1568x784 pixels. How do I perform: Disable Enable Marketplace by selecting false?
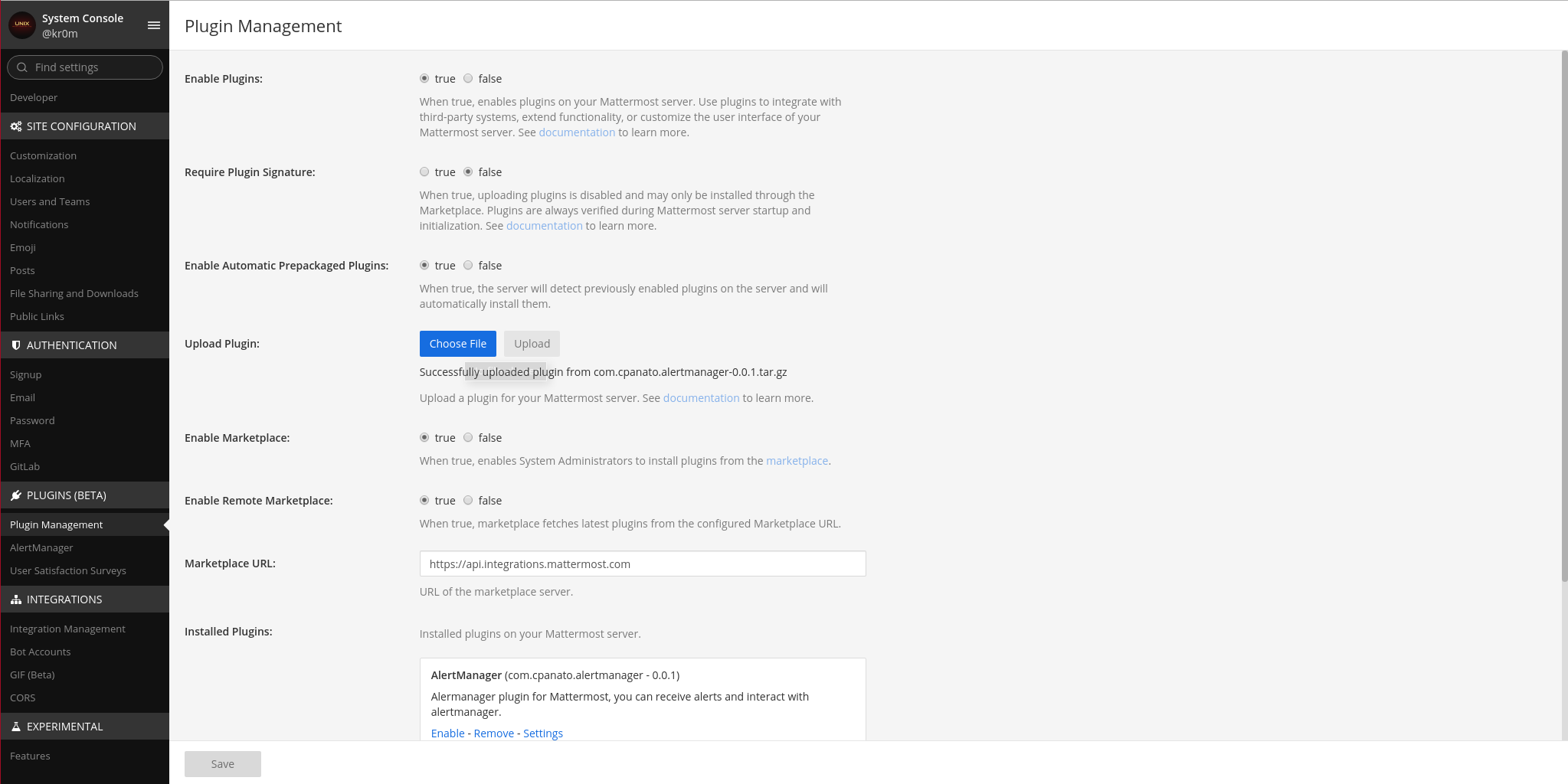coord(468,438)
